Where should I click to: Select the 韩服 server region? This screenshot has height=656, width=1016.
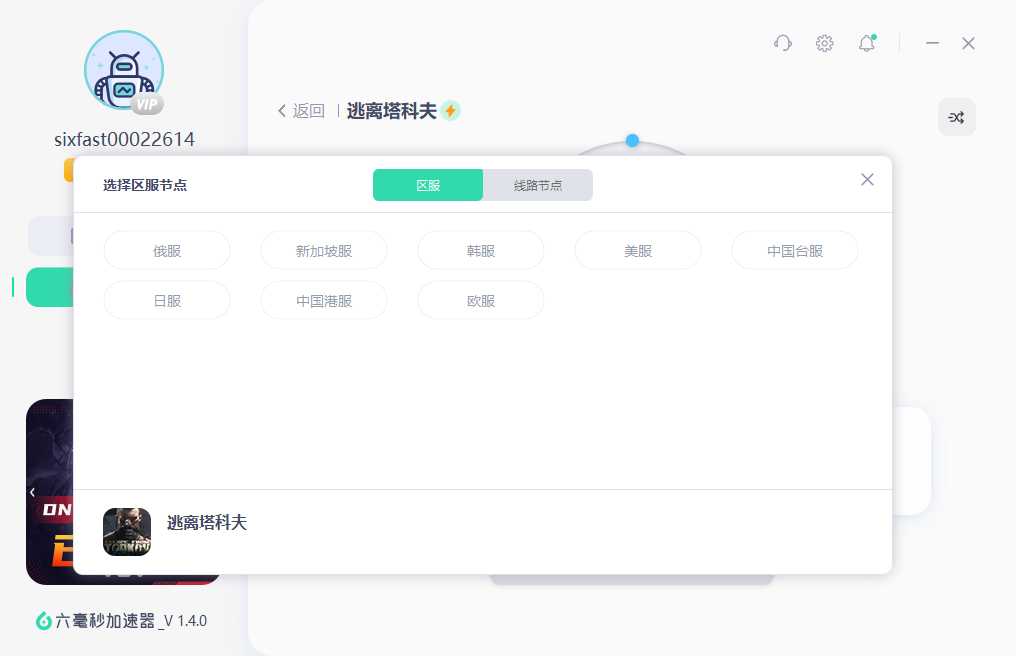481,251
